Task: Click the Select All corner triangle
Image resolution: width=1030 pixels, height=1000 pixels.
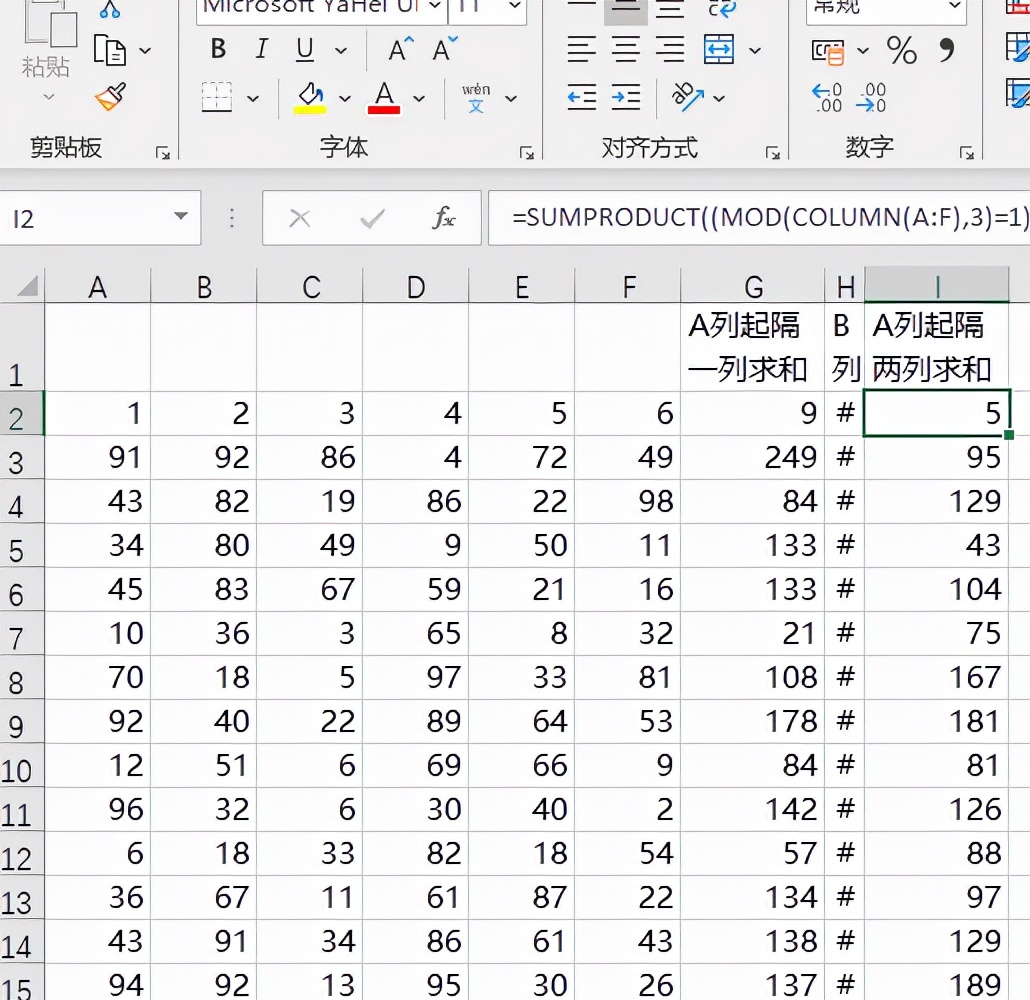Action: point(26,286)
